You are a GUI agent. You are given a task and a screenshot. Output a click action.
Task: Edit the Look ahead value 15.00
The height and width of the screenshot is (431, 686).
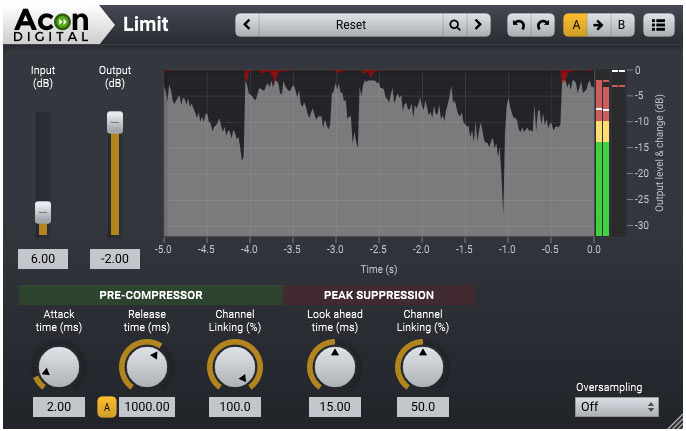335,407
